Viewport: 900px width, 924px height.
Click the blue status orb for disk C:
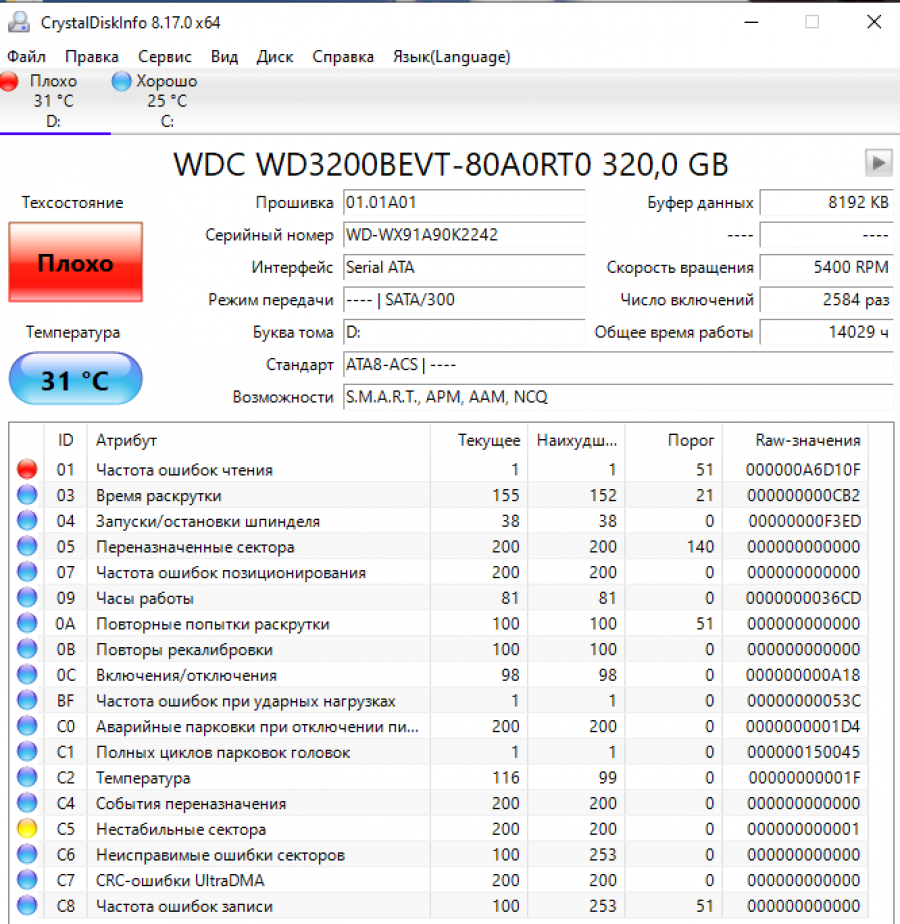(122, 82)
